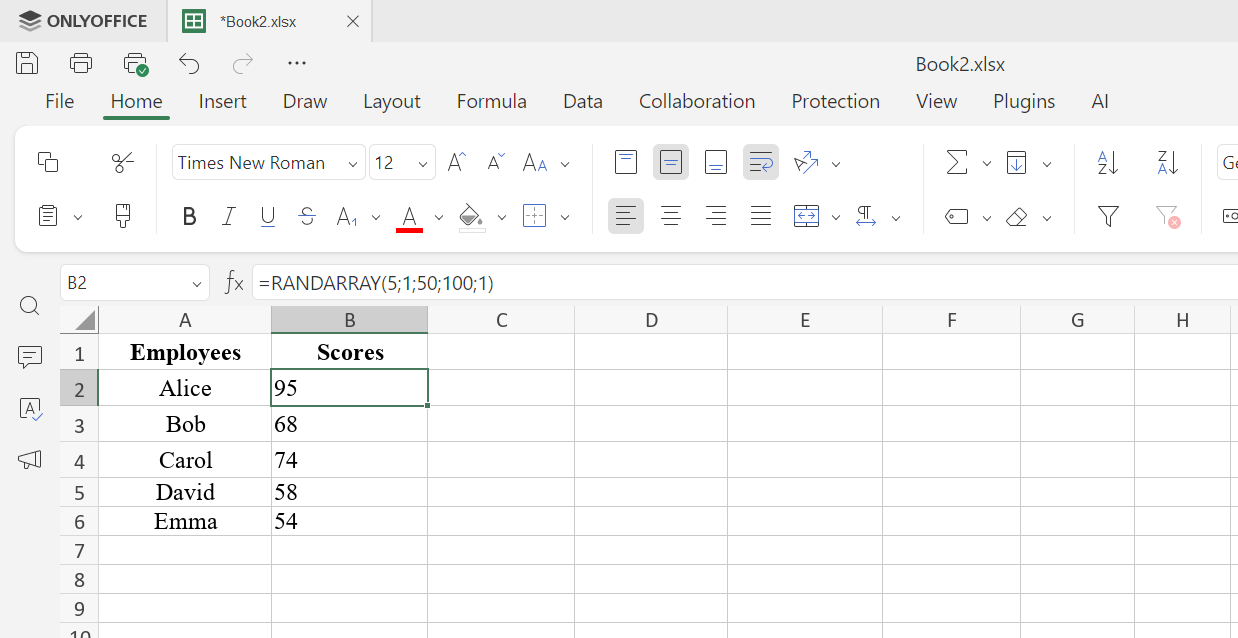Open the Search icon in left sidebar

pyautogui.click(x=30, y=306)
